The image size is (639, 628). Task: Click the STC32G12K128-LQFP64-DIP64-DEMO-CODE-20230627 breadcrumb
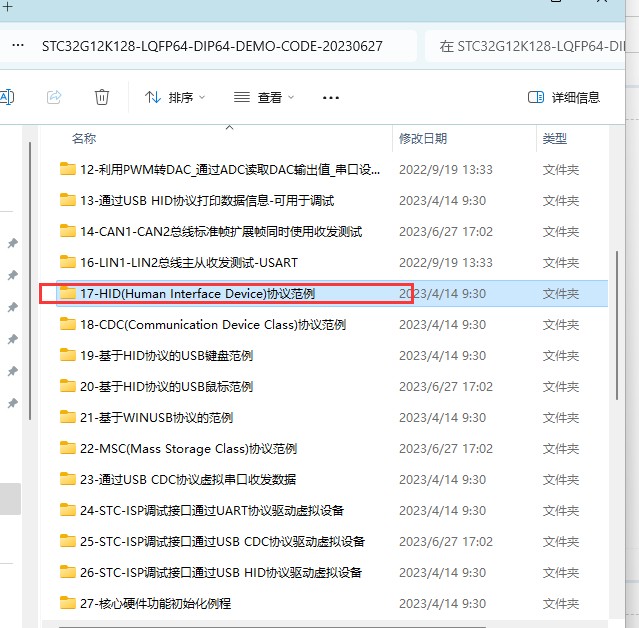tap(212, 46)
